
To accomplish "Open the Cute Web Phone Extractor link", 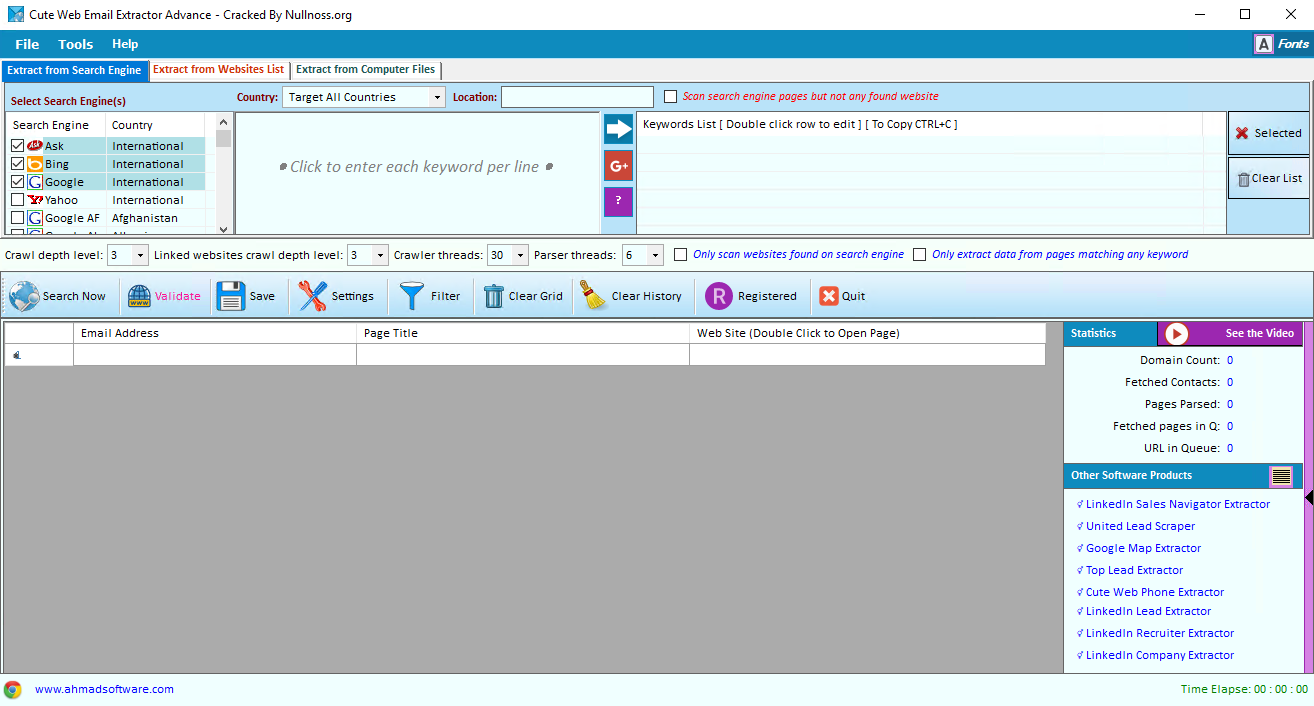I will pyautogui.click(x=1155, y=593).
